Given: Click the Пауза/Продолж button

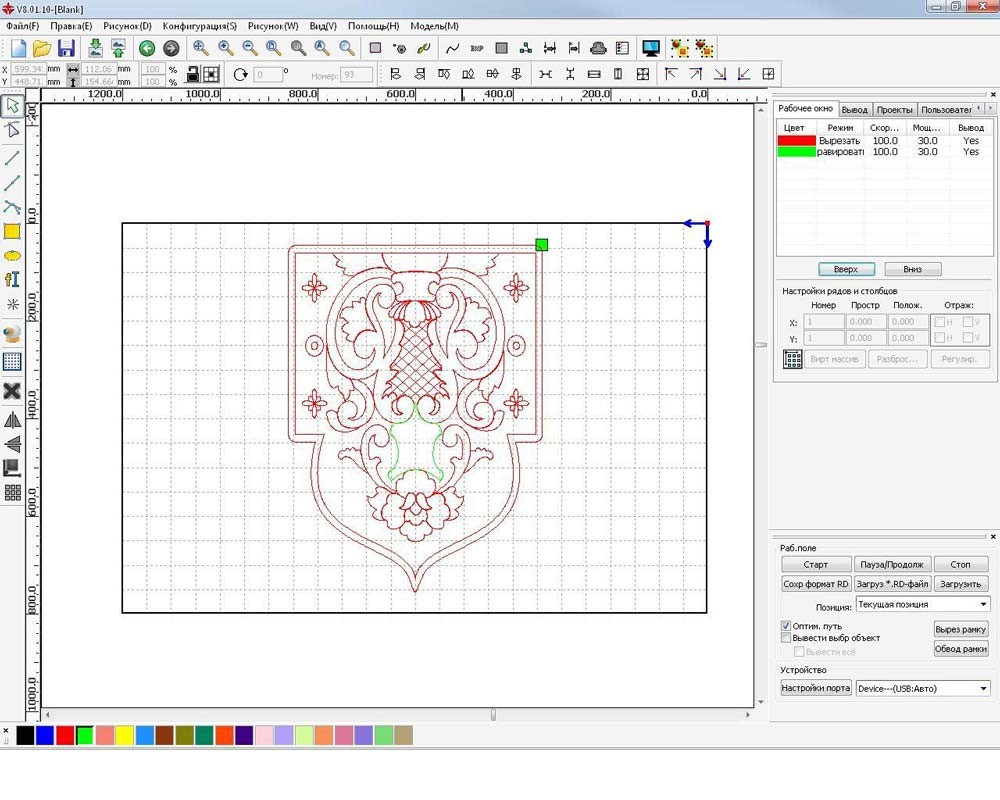Looking at the screenshot, I should click(892, 565).
